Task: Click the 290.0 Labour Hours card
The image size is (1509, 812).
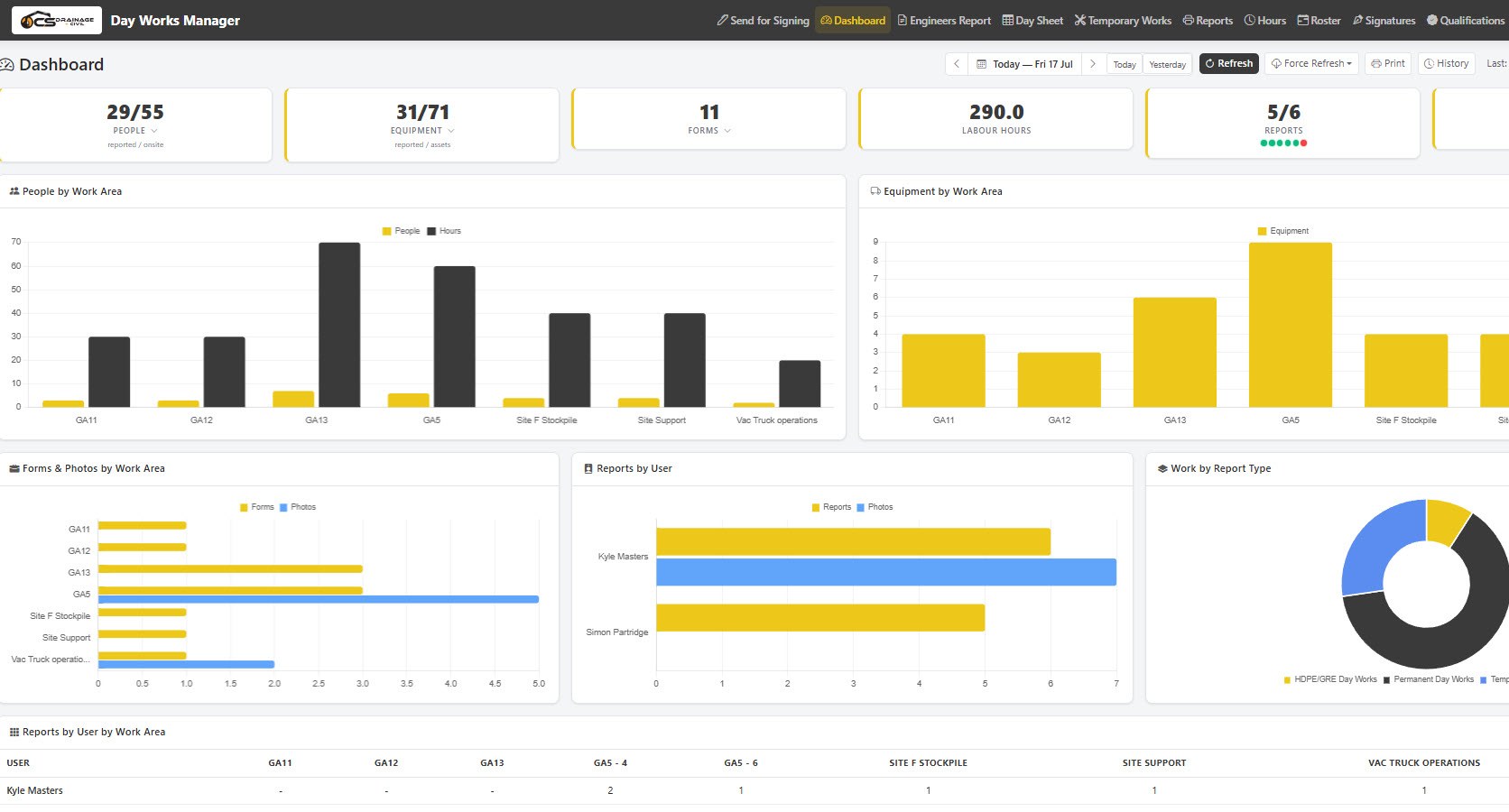Action: (x=995, y=118)
